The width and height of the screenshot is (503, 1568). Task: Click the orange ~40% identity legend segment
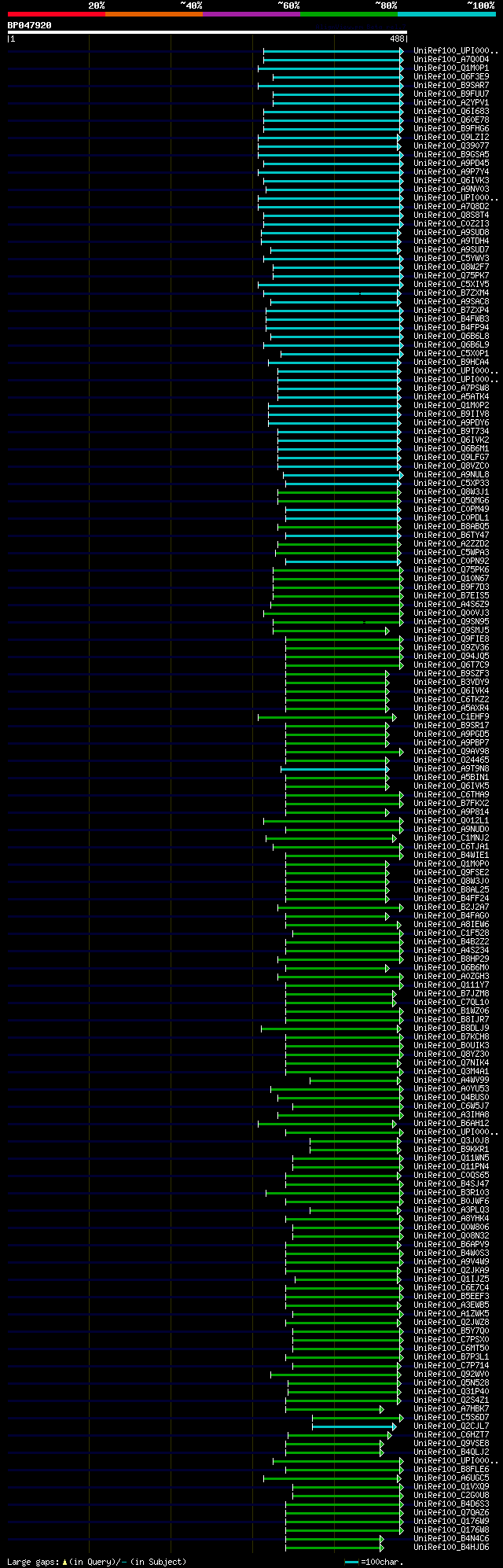pos(153,13)
